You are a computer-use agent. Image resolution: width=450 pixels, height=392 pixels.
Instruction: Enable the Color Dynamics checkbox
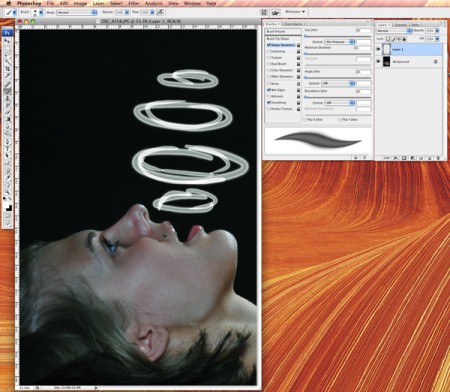(x=269, y=70)
